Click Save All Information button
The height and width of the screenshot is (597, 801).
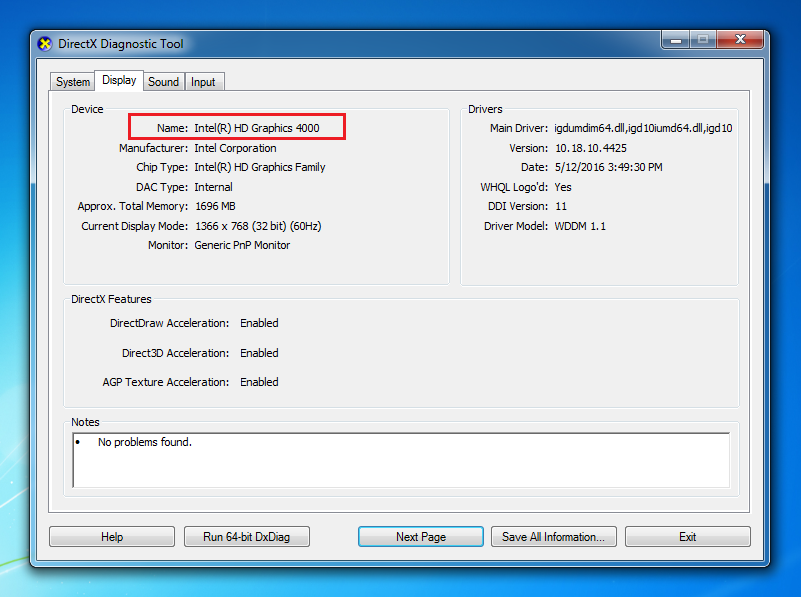click(x=553, y=537)
